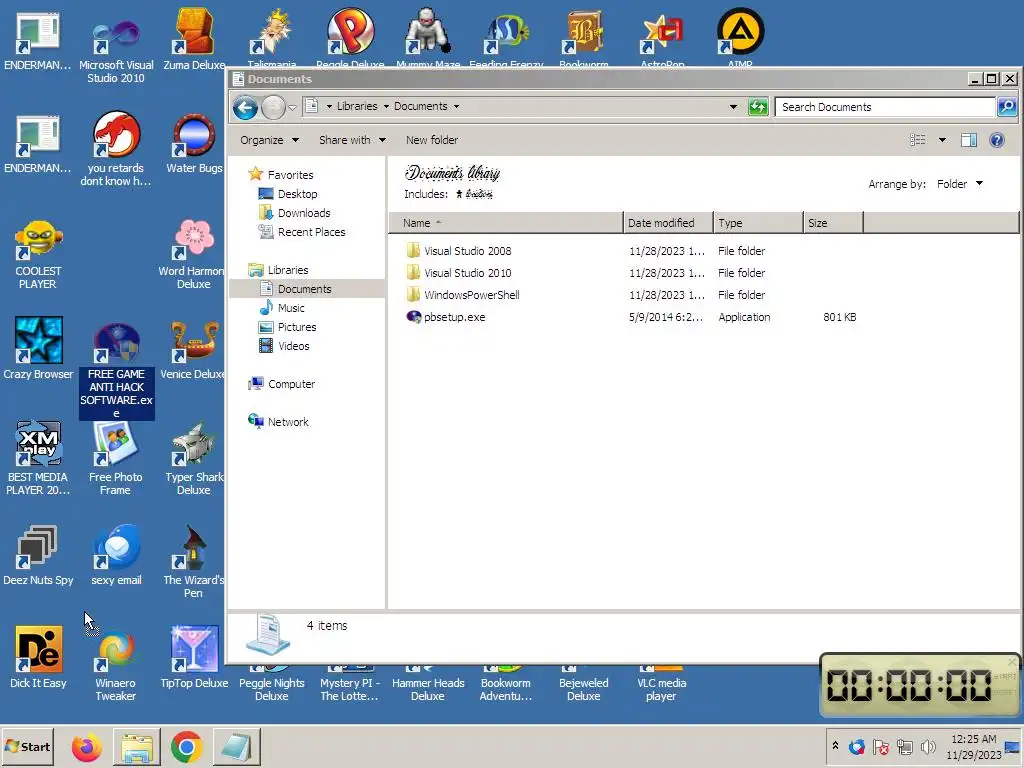Click the Back arrow in Documents window
This screenshot has height=768, width=1024.
(246, 108)
